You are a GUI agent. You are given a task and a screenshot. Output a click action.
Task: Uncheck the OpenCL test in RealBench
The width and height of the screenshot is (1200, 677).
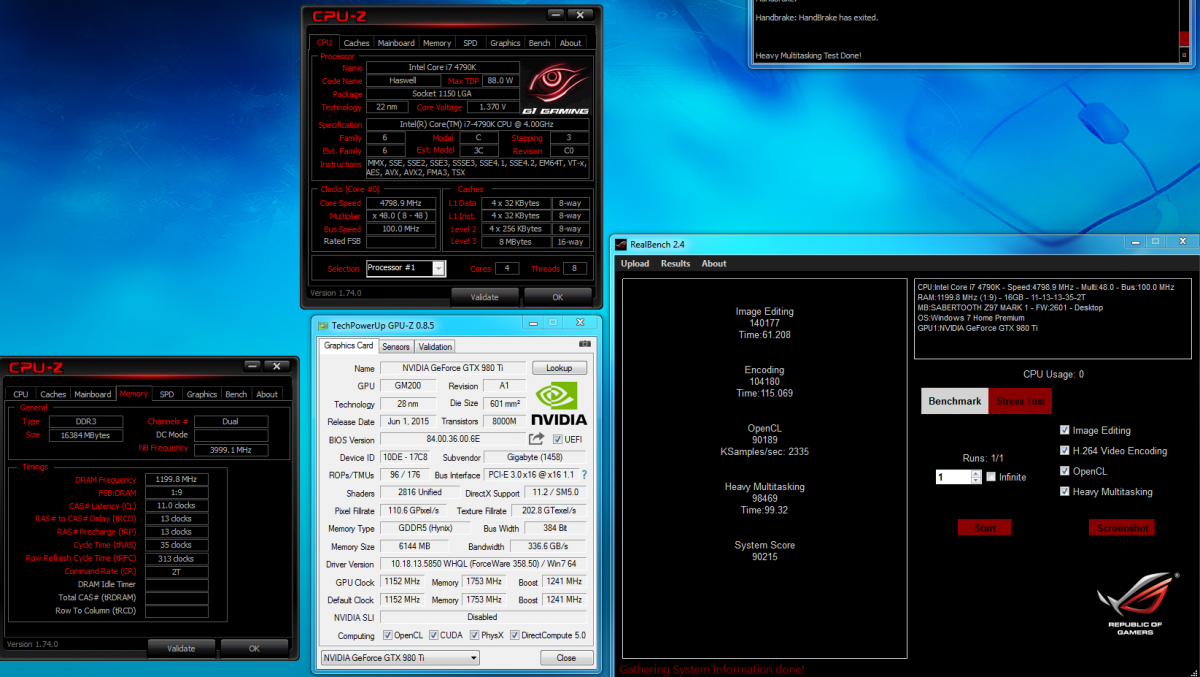(x=1065, y=470)
